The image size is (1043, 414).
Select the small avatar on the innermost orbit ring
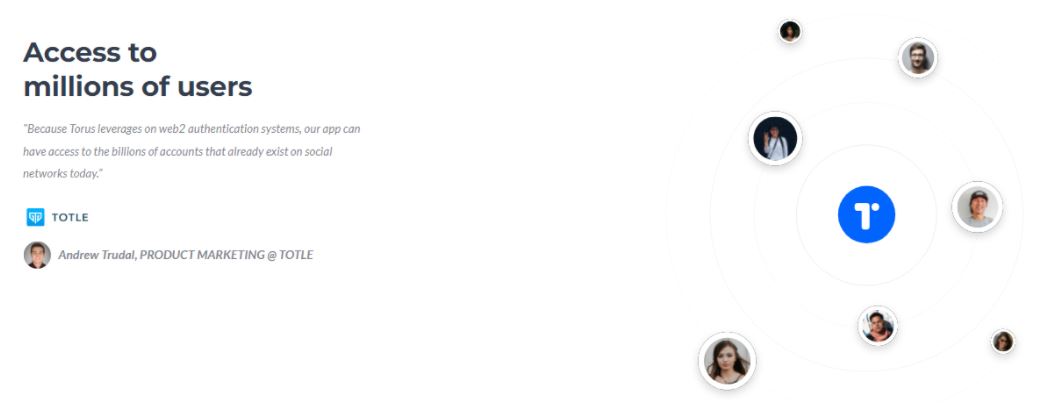(x=877, y=325)
